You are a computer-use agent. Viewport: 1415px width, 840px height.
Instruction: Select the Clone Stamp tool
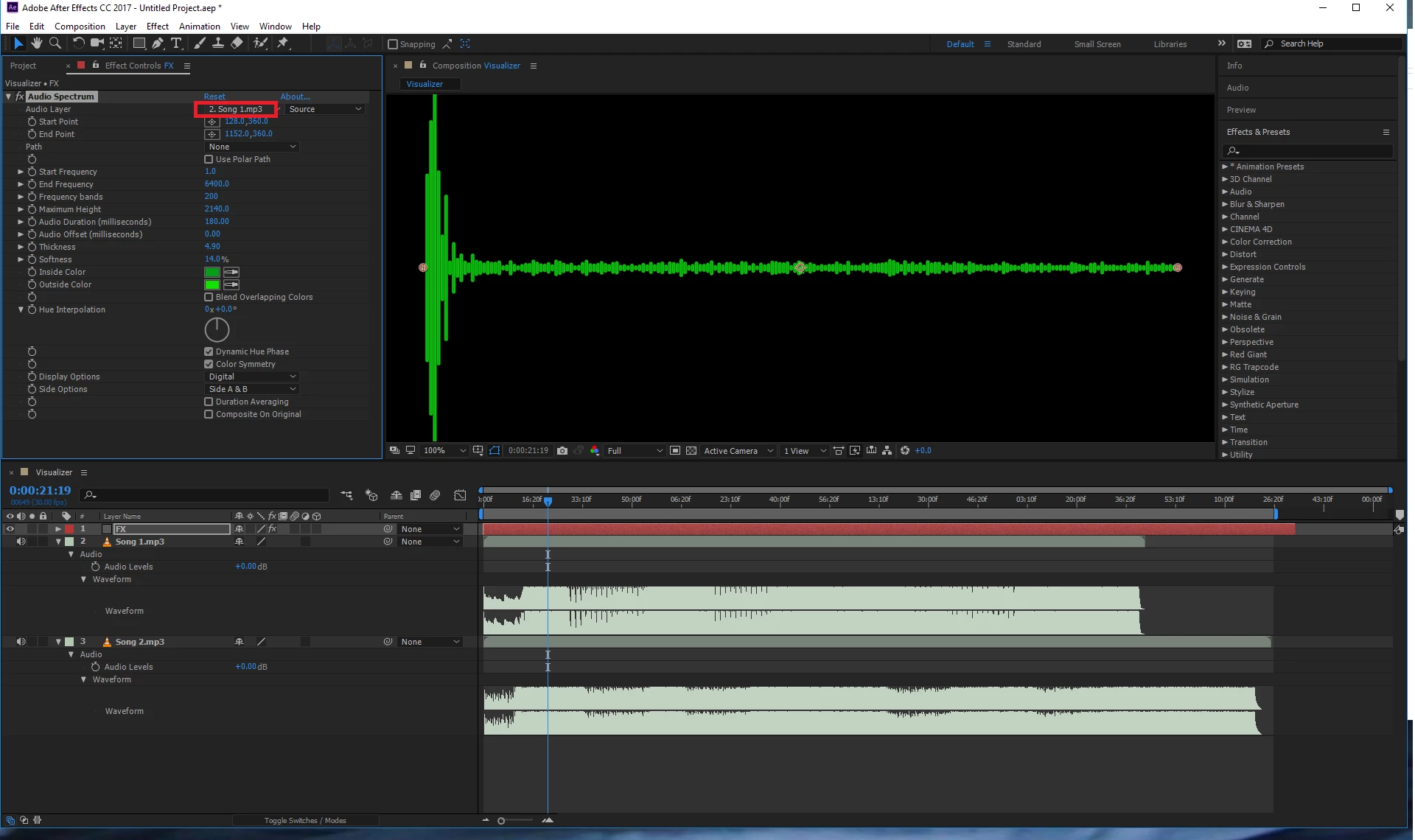pos(218,43)
